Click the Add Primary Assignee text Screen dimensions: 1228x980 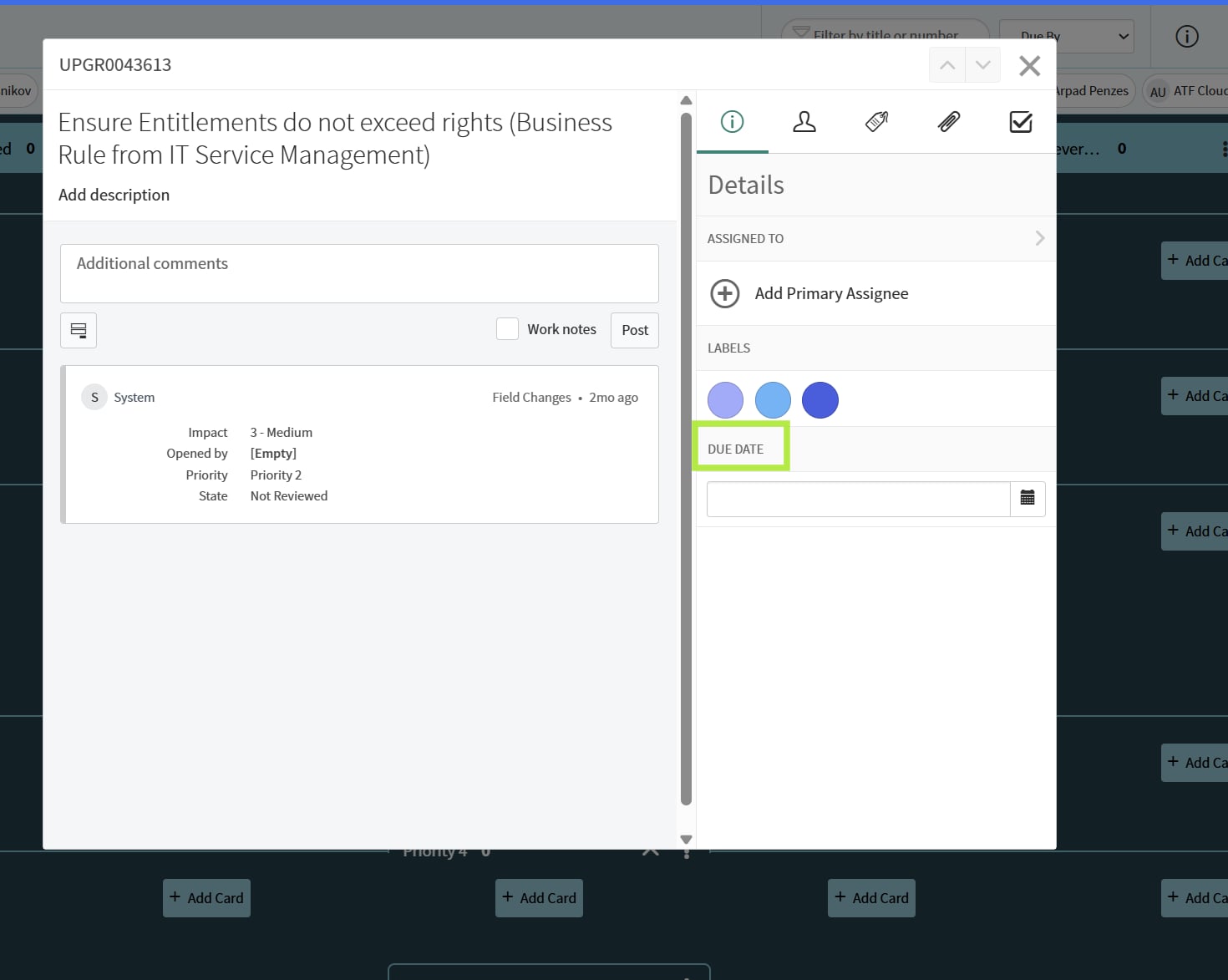[x=831, y=293]
